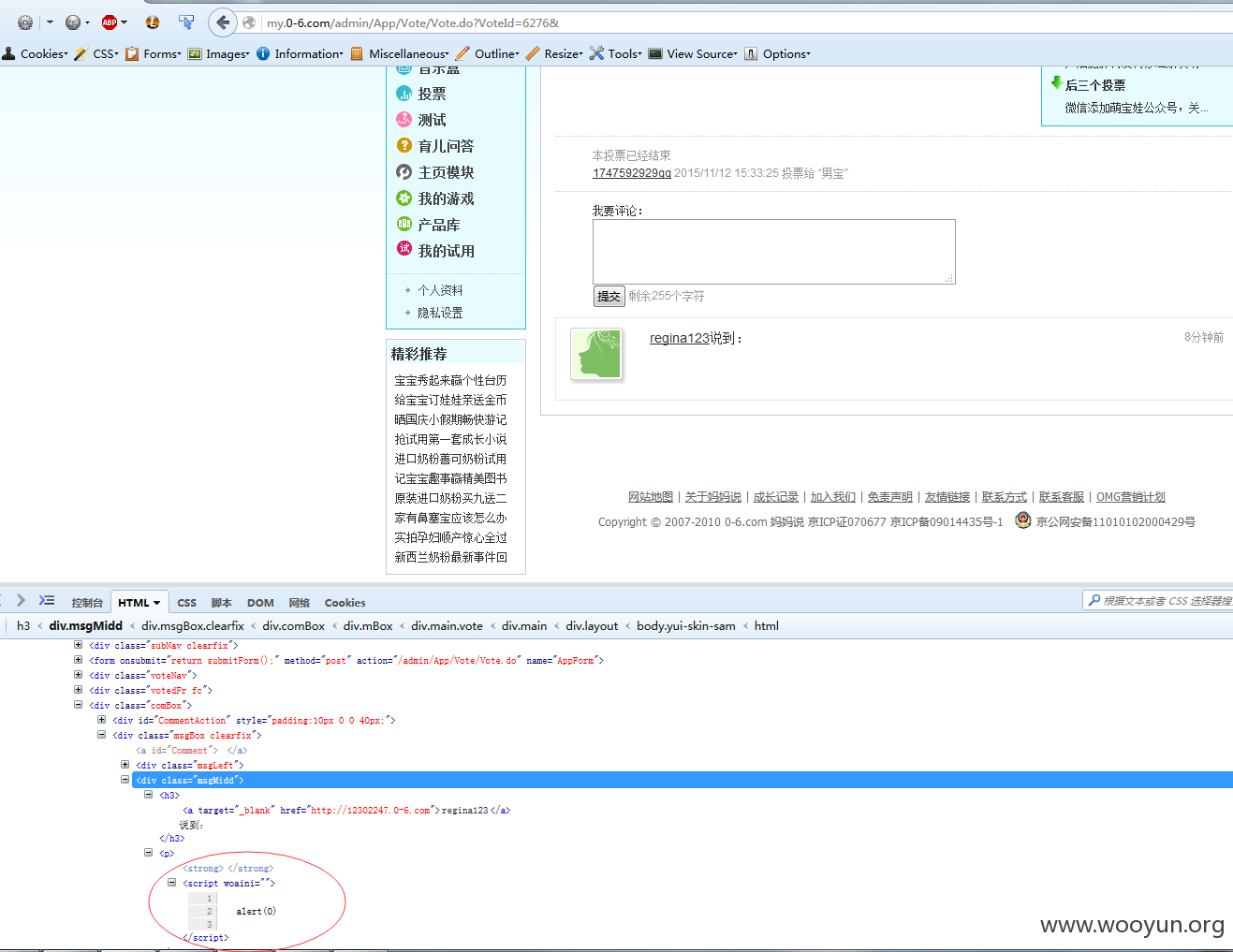Click the 测试 pink sidebar icon

[x=404, y=120]
